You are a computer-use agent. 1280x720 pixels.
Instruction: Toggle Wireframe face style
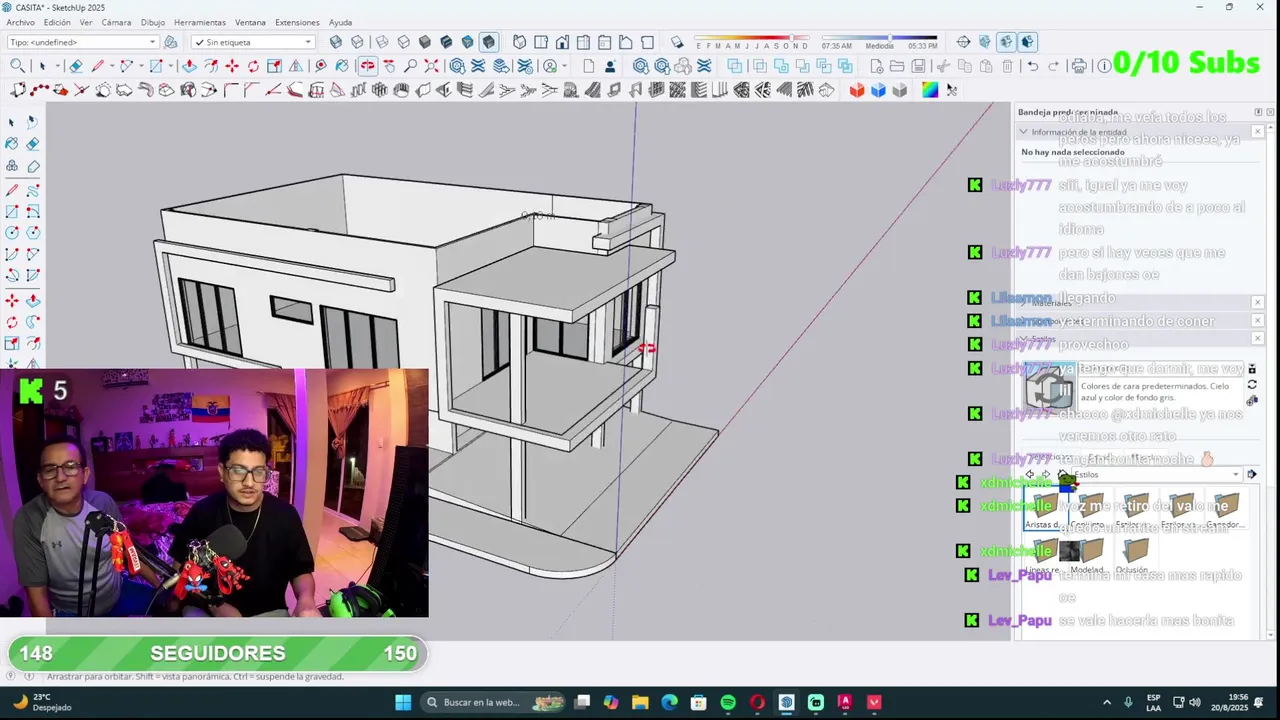(381, 42)
